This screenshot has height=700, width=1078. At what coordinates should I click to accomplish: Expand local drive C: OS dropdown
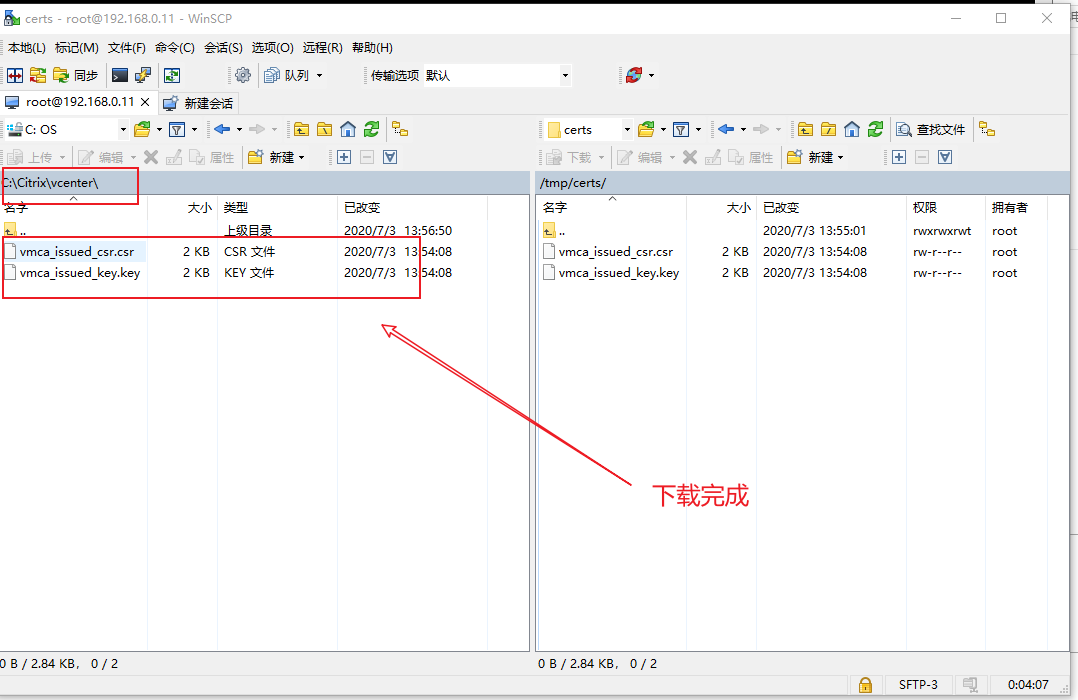point(123,129)
